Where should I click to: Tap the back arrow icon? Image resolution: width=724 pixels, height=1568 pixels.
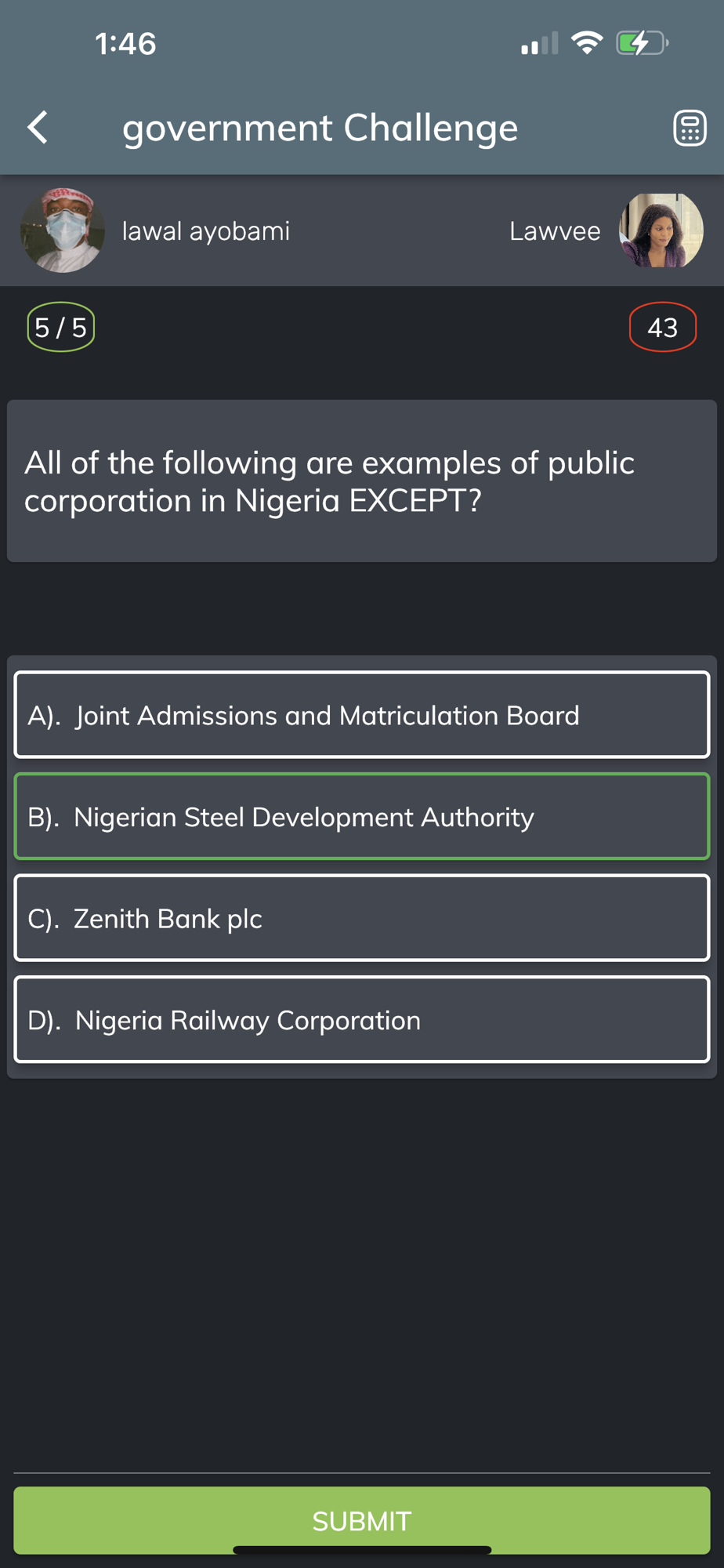pyautogui.click(x=38, y=127)
